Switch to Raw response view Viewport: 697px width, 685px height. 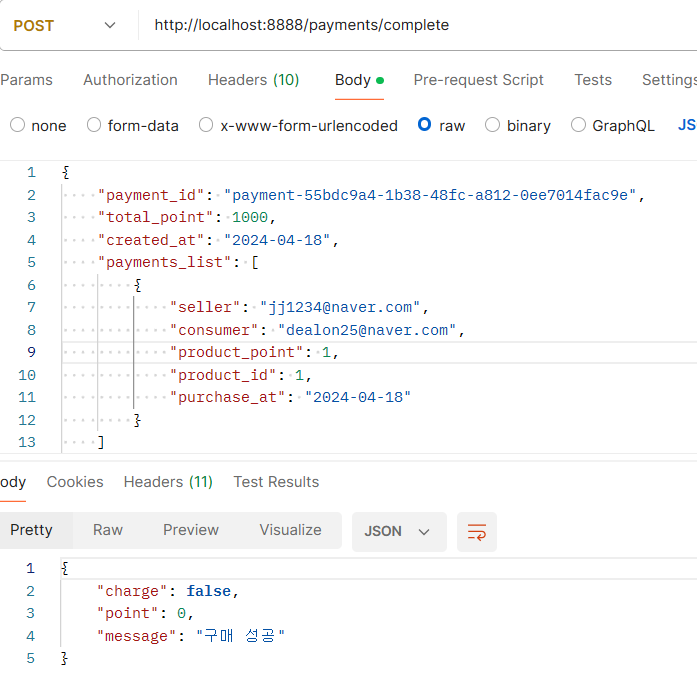(x=108, y=530)
